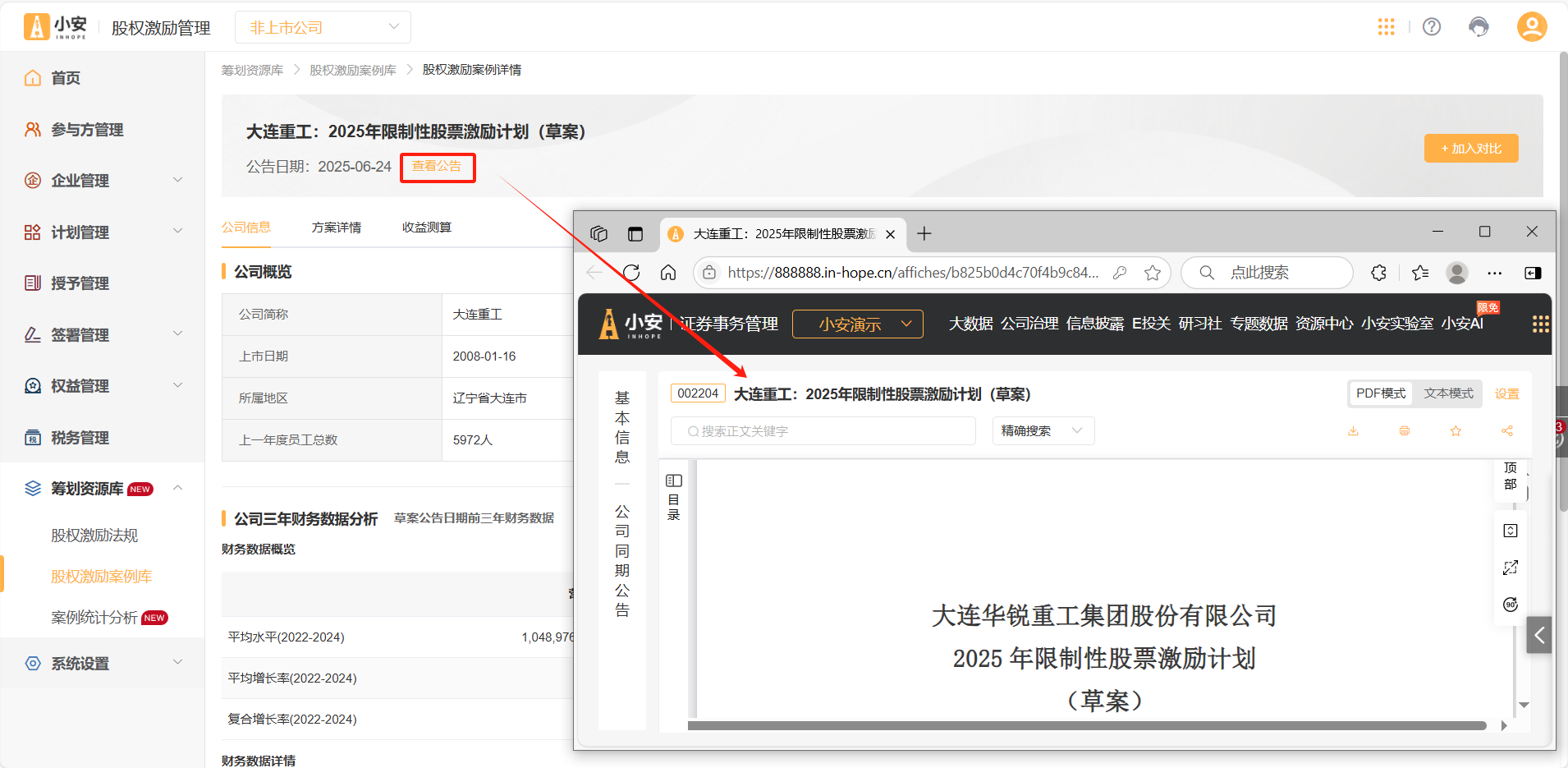1568x768 pixels.
Task: Click the 顶部 back-to-top button
Action: [1511, 476]
